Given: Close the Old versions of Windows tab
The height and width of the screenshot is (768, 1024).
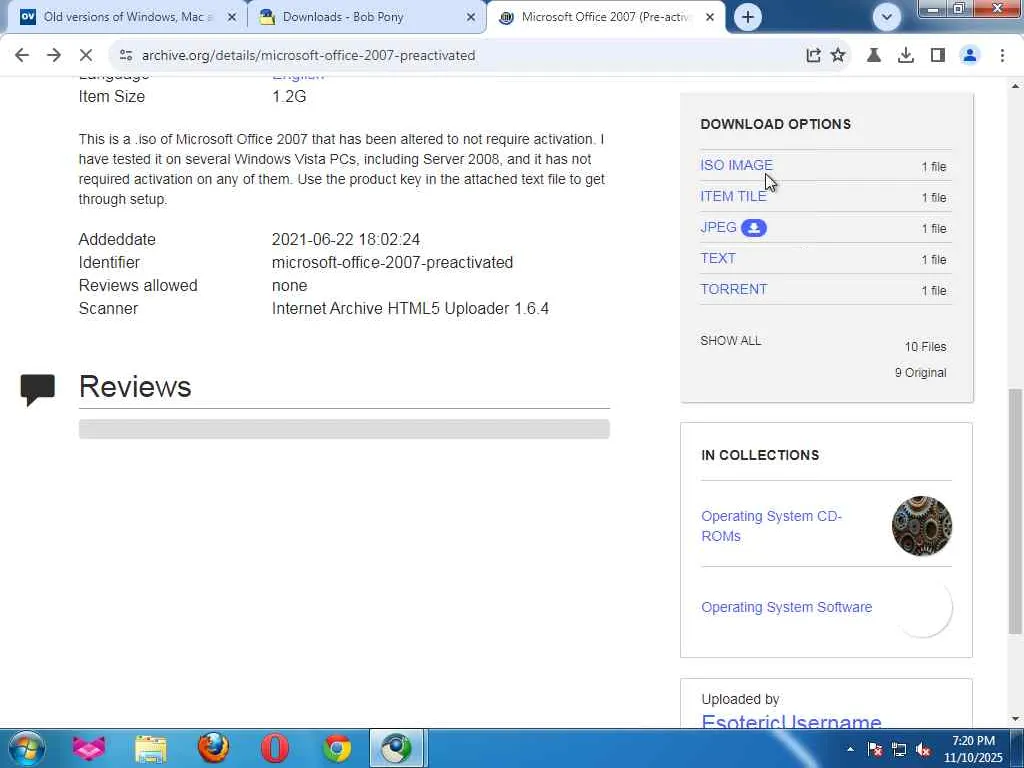Looking at the screenshot, I should click(x=232, y=18).
